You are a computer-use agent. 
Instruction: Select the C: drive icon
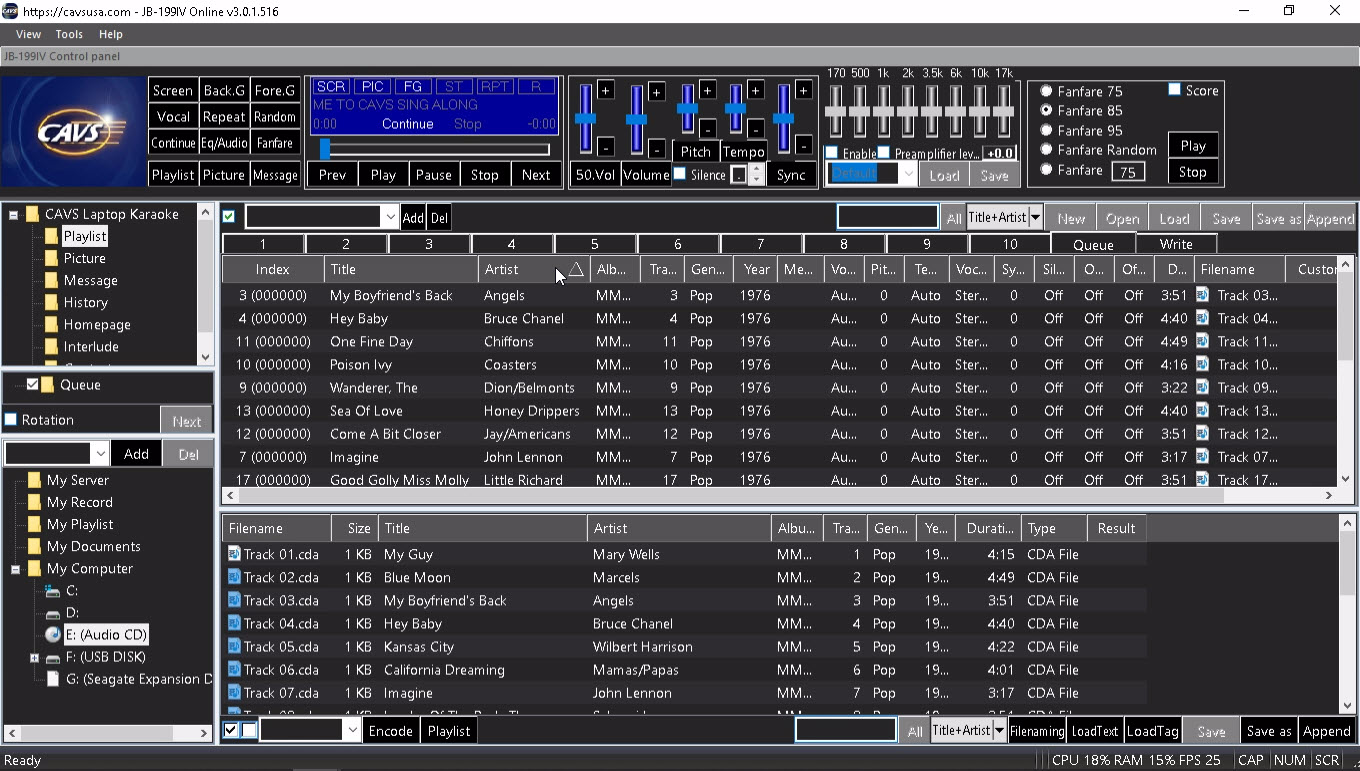[53, 591]
